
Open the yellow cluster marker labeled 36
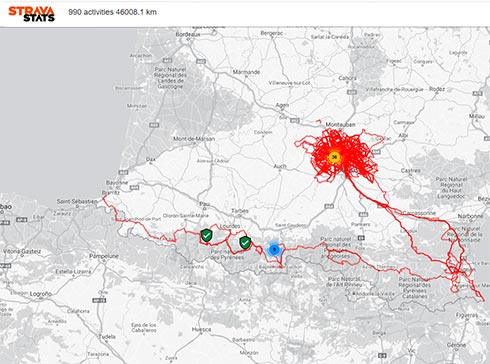coord(334,157)
